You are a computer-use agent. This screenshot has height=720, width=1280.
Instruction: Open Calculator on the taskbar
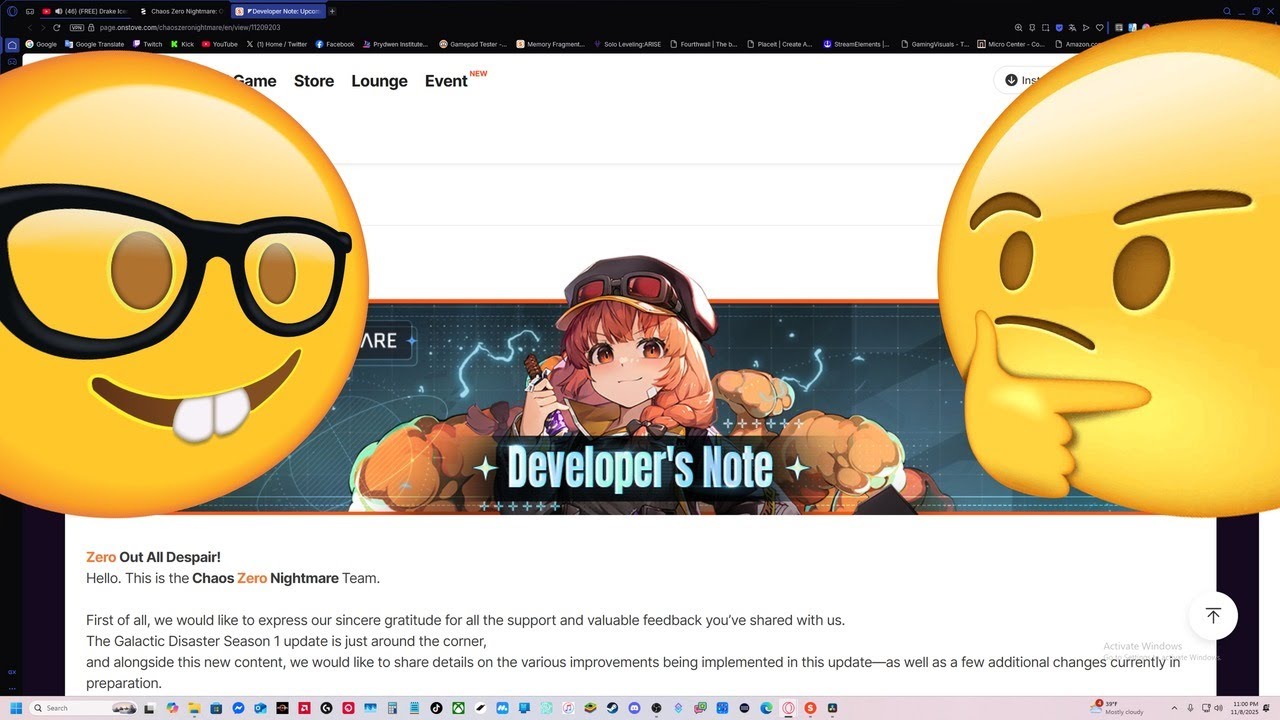[x=392, y=708]
